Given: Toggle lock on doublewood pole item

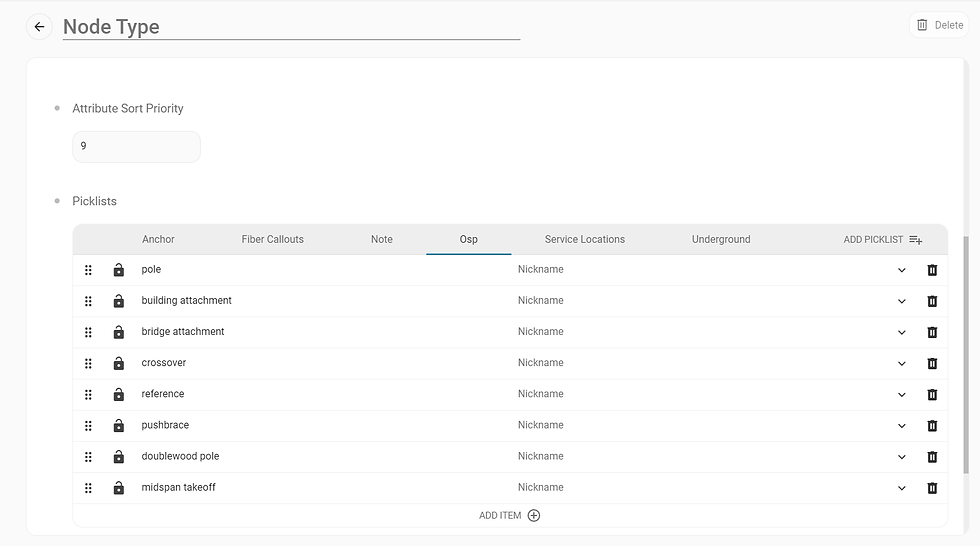Looking at the screenshot, I should coord(119,457).
